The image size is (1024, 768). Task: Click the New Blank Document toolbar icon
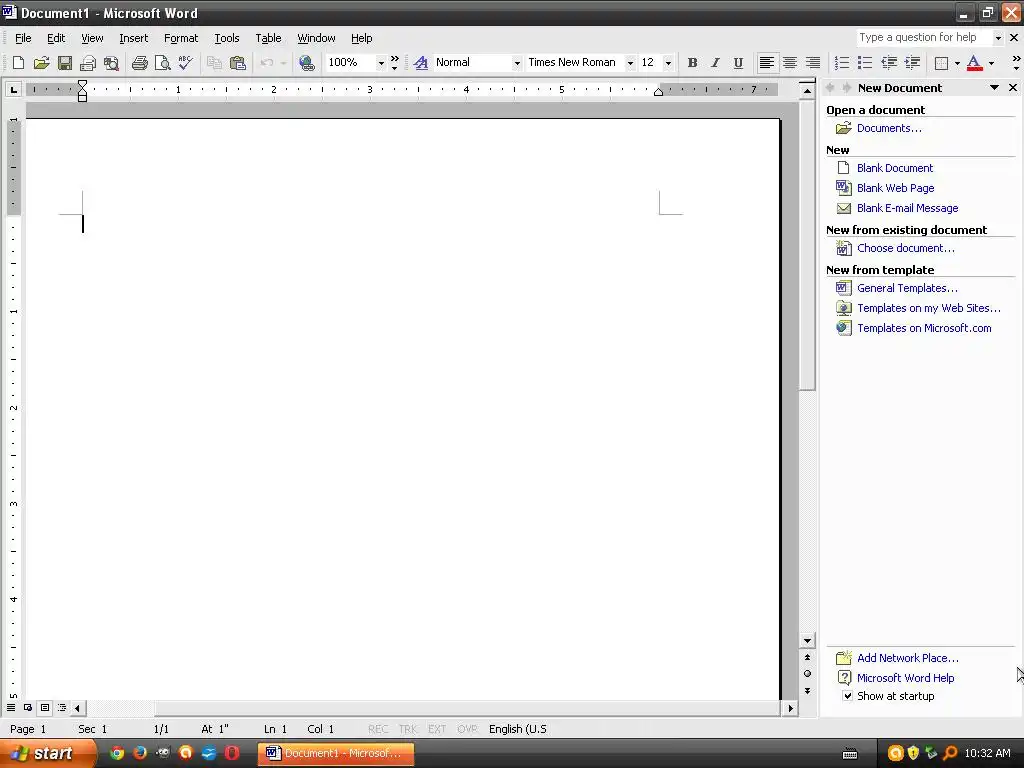point(18,63)
